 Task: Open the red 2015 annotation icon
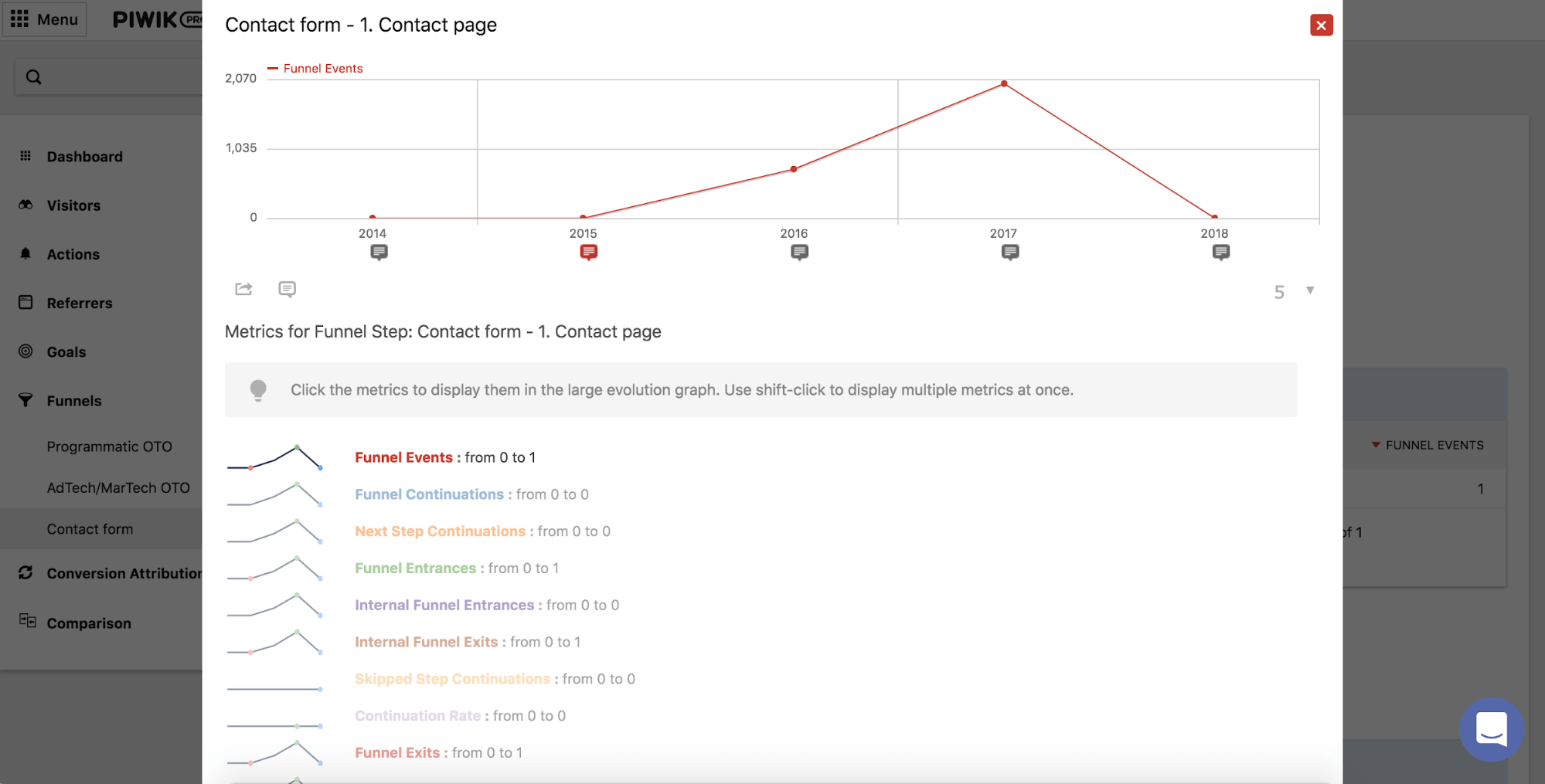point(589,252)
